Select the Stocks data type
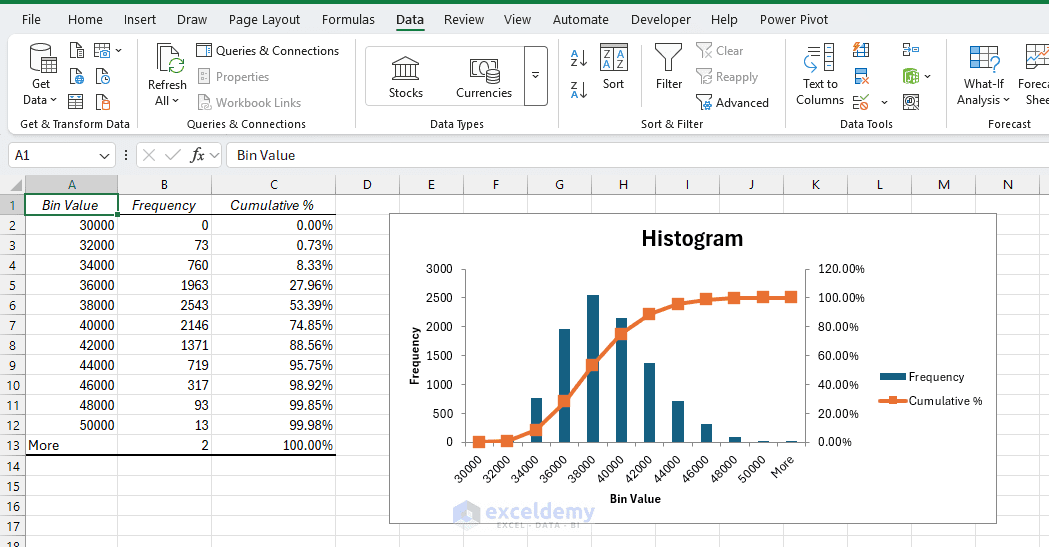This screenshot has width=1049, height=547. (405, 77)
